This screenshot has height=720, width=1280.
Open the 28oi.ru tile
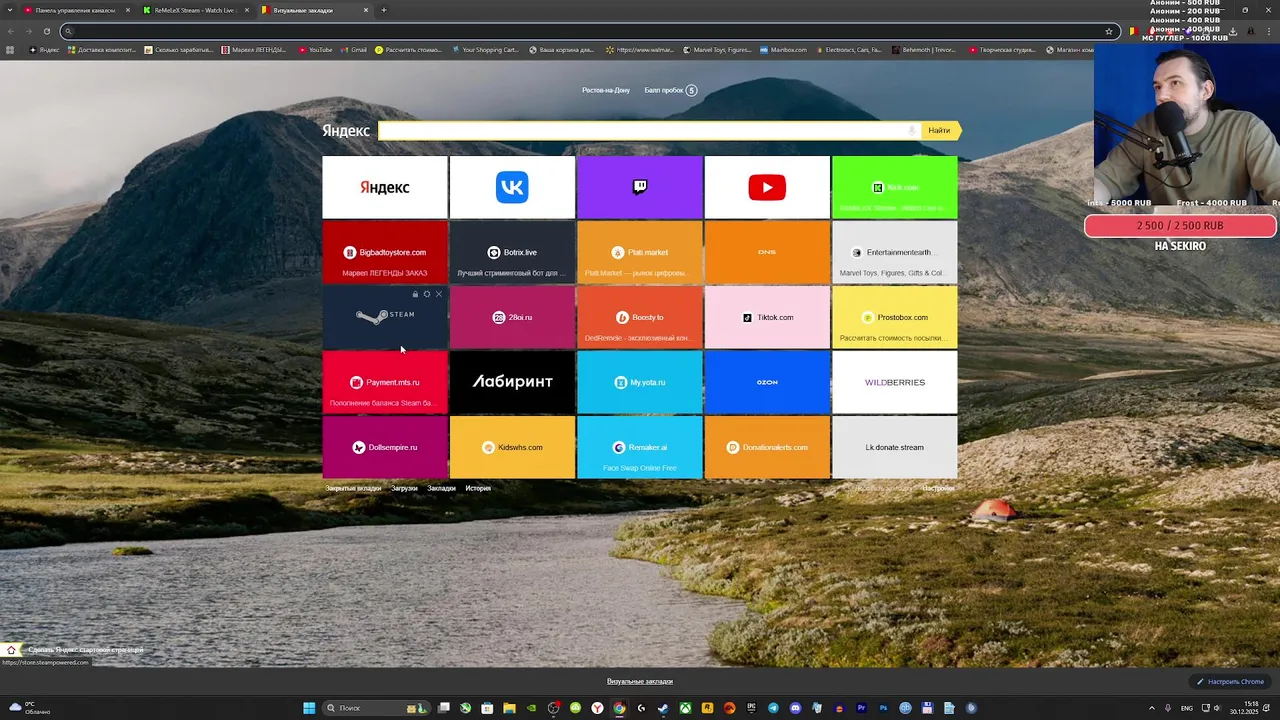tap(512, 317)
